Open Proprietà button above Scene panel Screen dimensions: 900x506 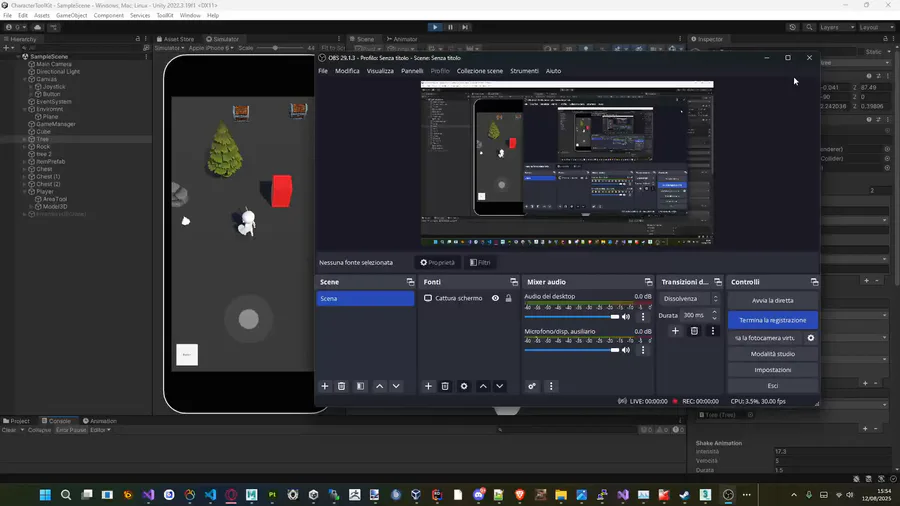[x=437, y=263]
